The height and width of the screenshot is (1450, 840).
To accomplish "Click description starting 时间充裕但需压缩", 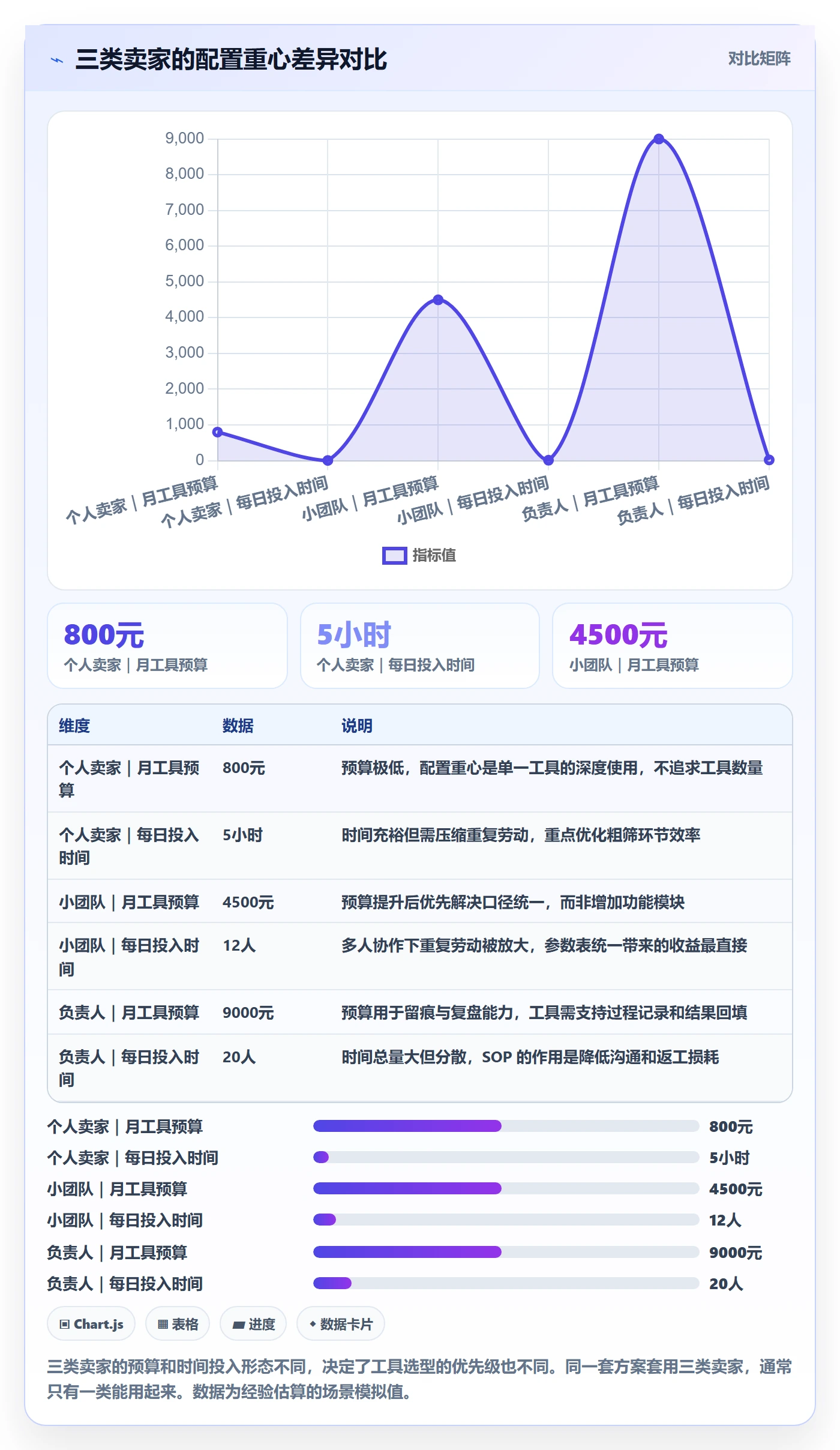I will (521, 835).
